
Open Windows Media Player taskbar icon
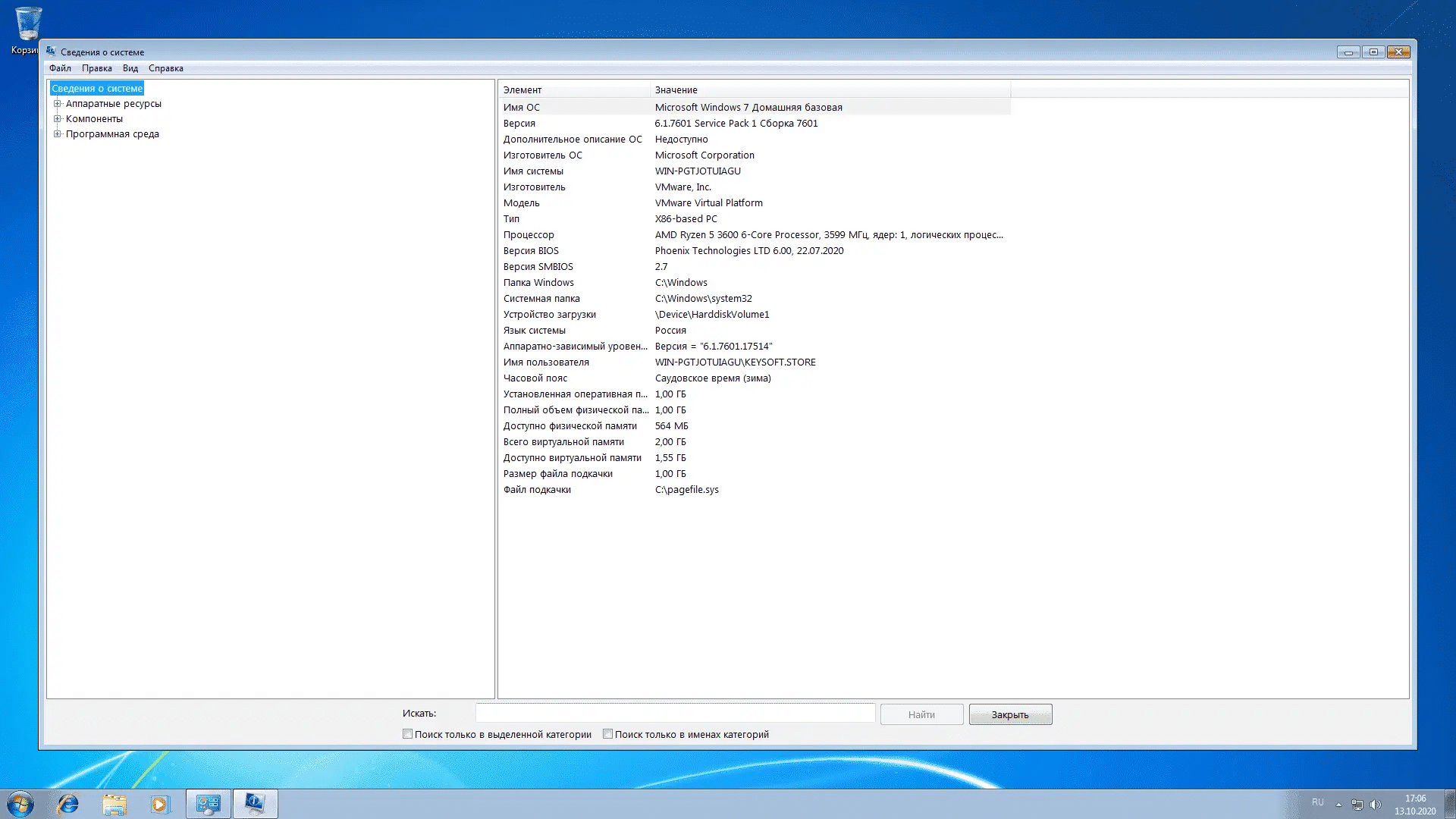pos(160,804)
